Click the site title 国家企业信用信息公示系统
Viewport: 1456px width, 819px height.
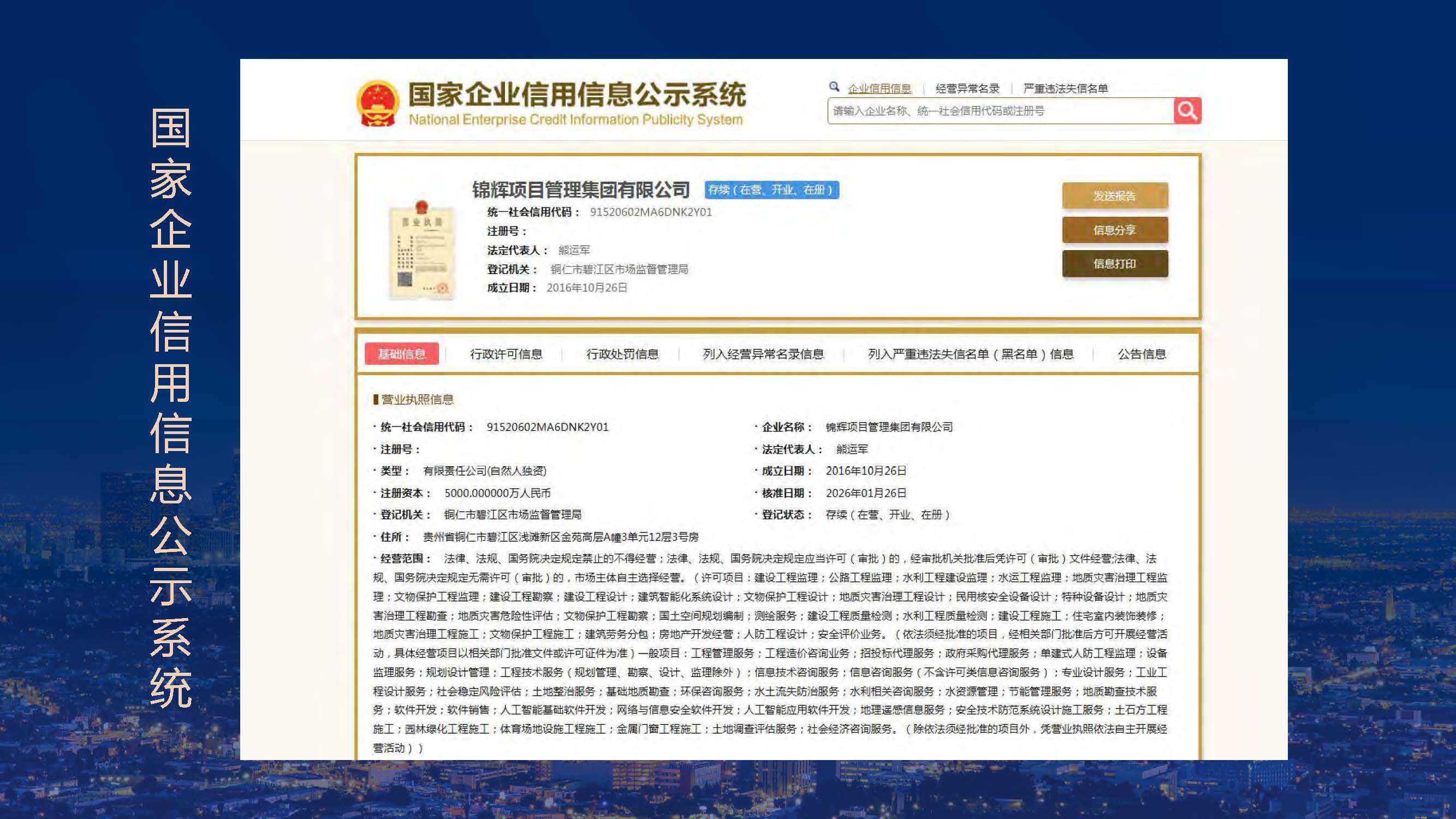pos(577,95)
